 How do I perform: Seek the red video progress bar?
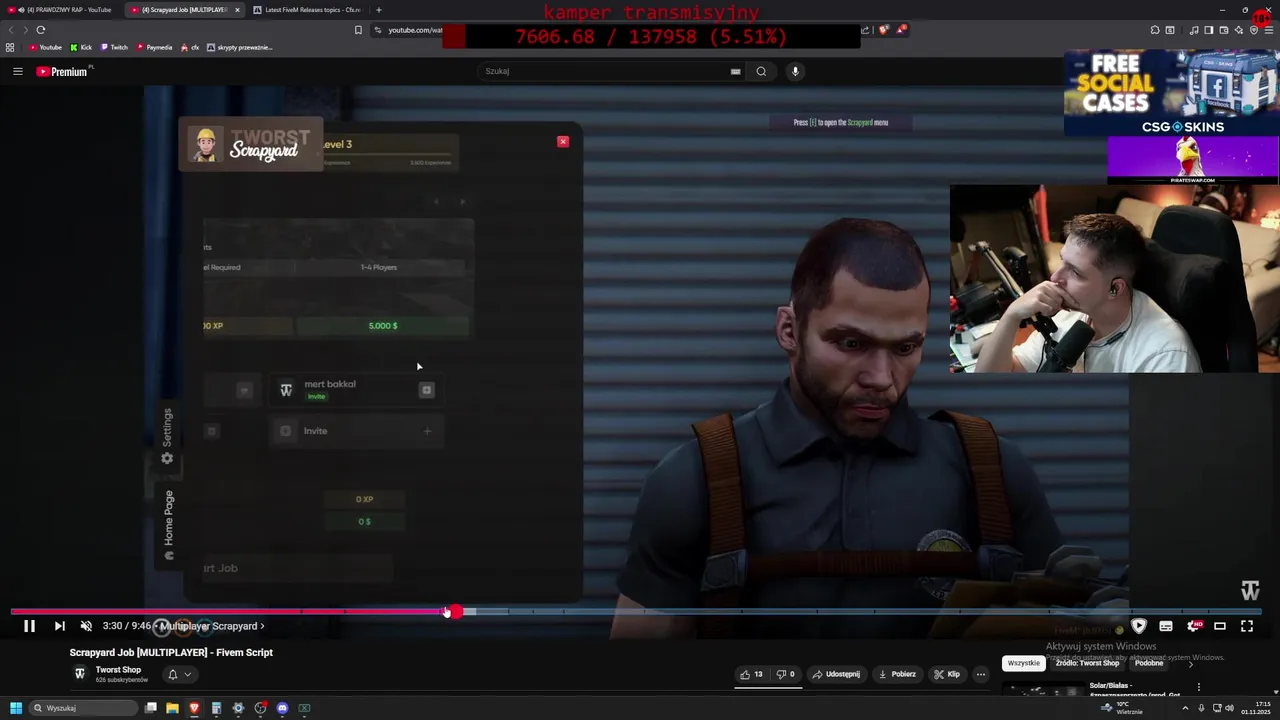click(x=635, y=611)
